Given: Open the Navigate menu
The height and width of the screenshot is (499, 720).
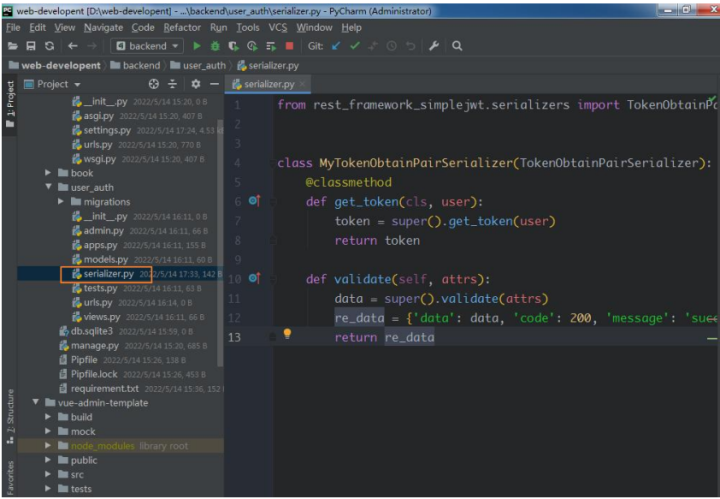Looking at the screenshot, I should pos(103,28).
